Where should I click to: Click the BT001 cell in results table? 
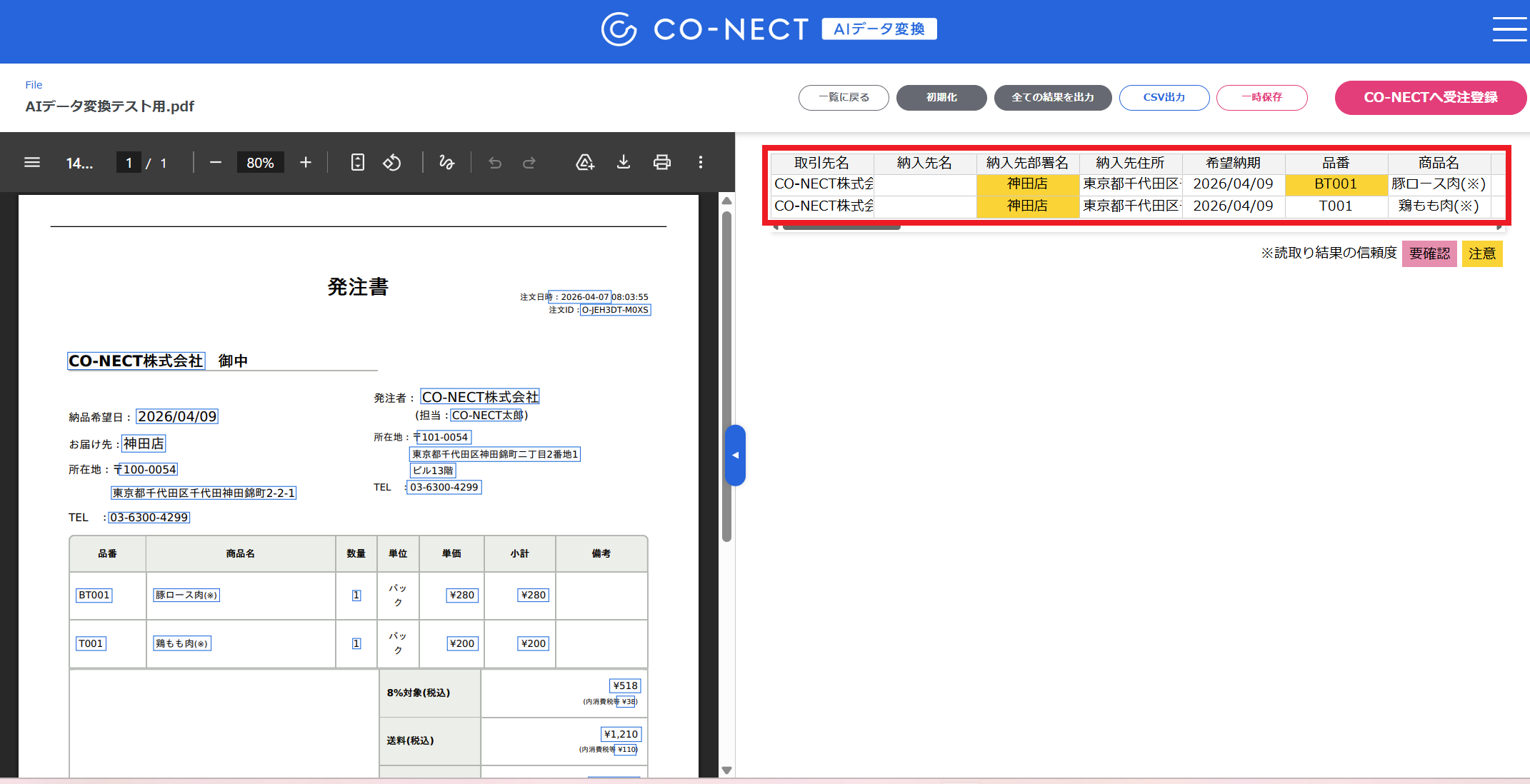click(x=1336, y=184)
